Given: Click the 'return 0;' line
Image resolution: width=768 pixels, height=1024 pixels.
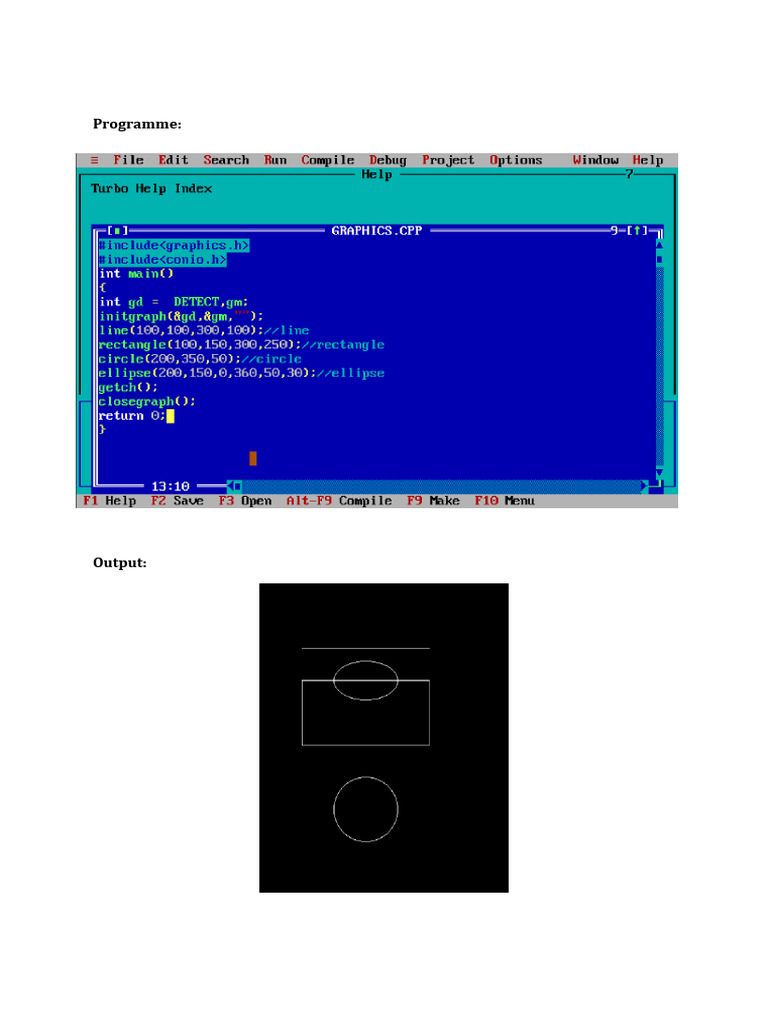Looking at the screenshot, I should (x=132, y=416).
